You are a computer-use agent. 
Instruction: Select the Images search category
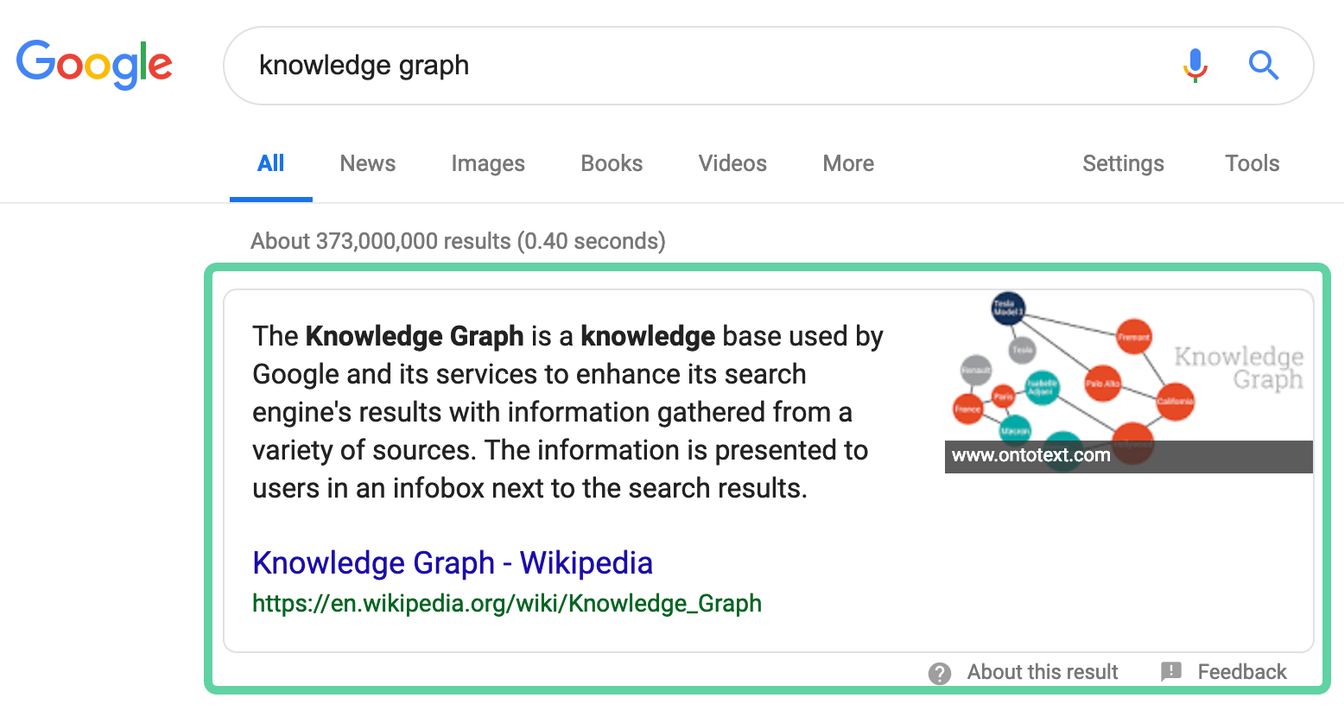coord(488,163)
